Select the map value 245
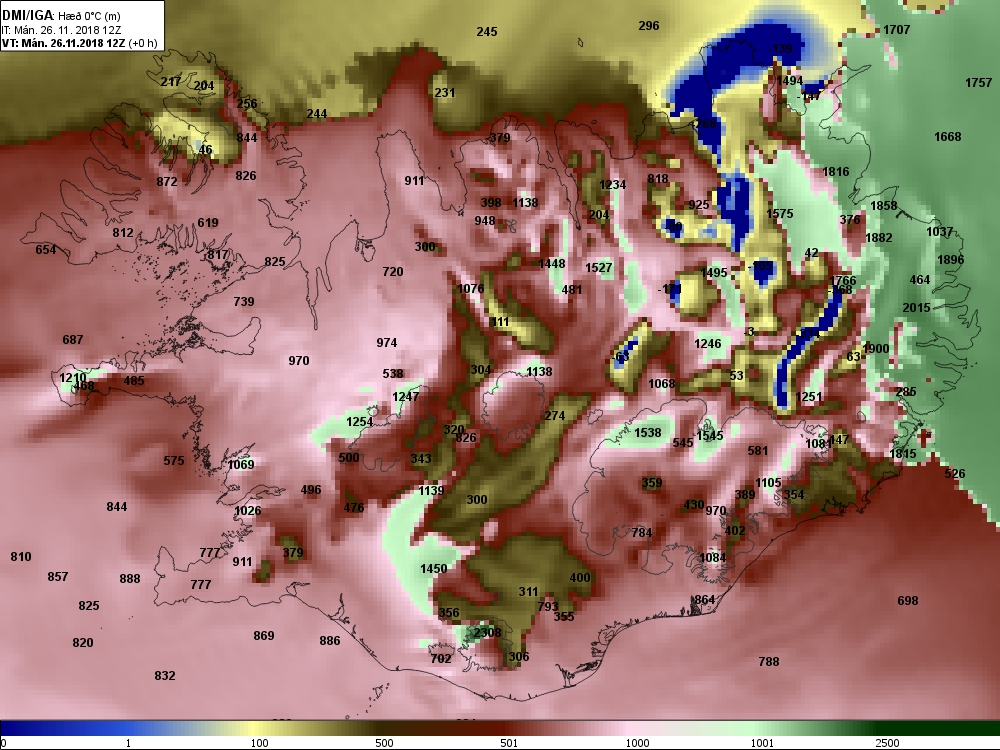1000x750 pixels. click(x=487, y=31)
